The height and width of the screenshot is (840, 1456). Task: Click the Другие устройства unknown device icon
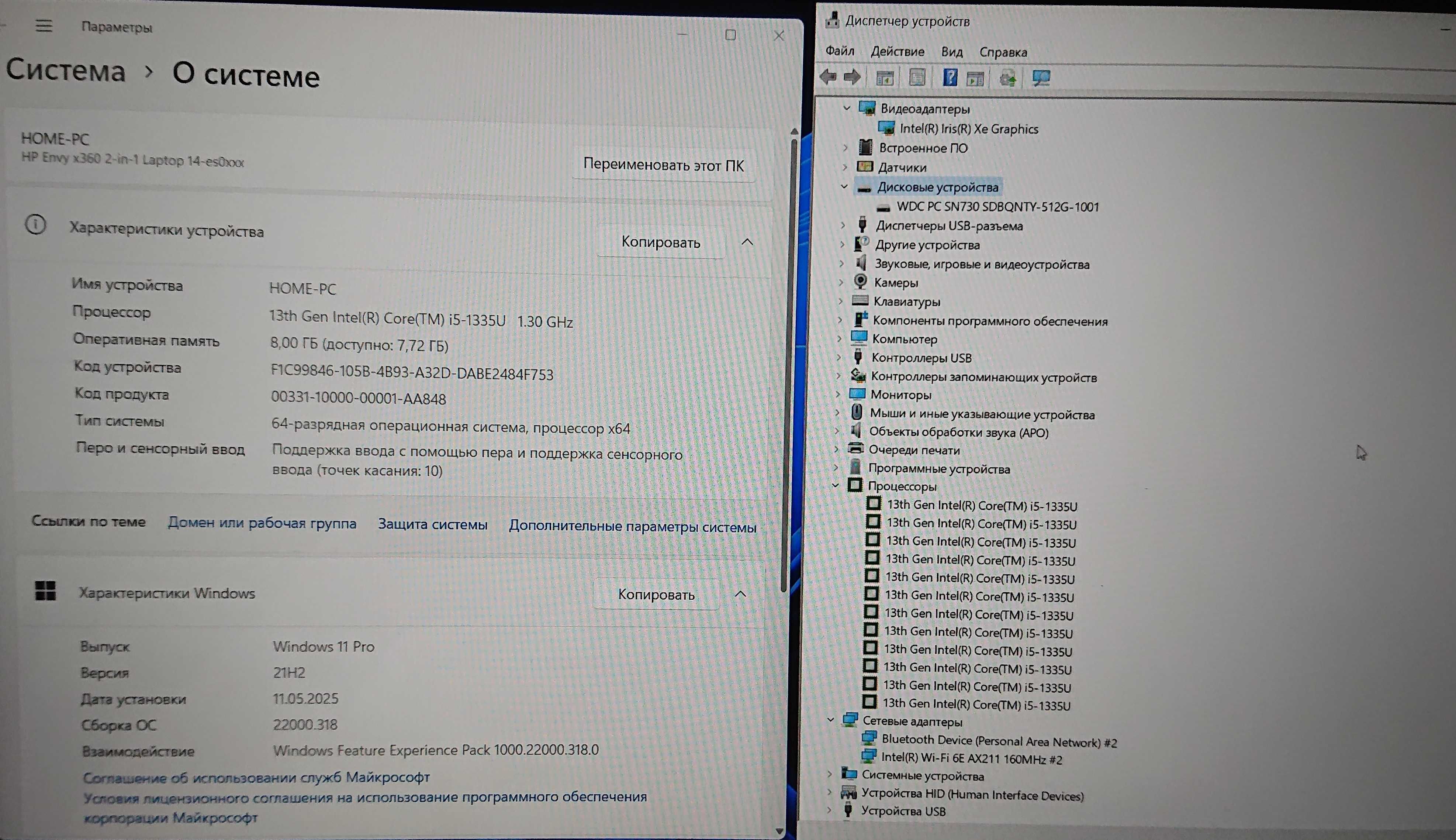[x=861, y=244]
